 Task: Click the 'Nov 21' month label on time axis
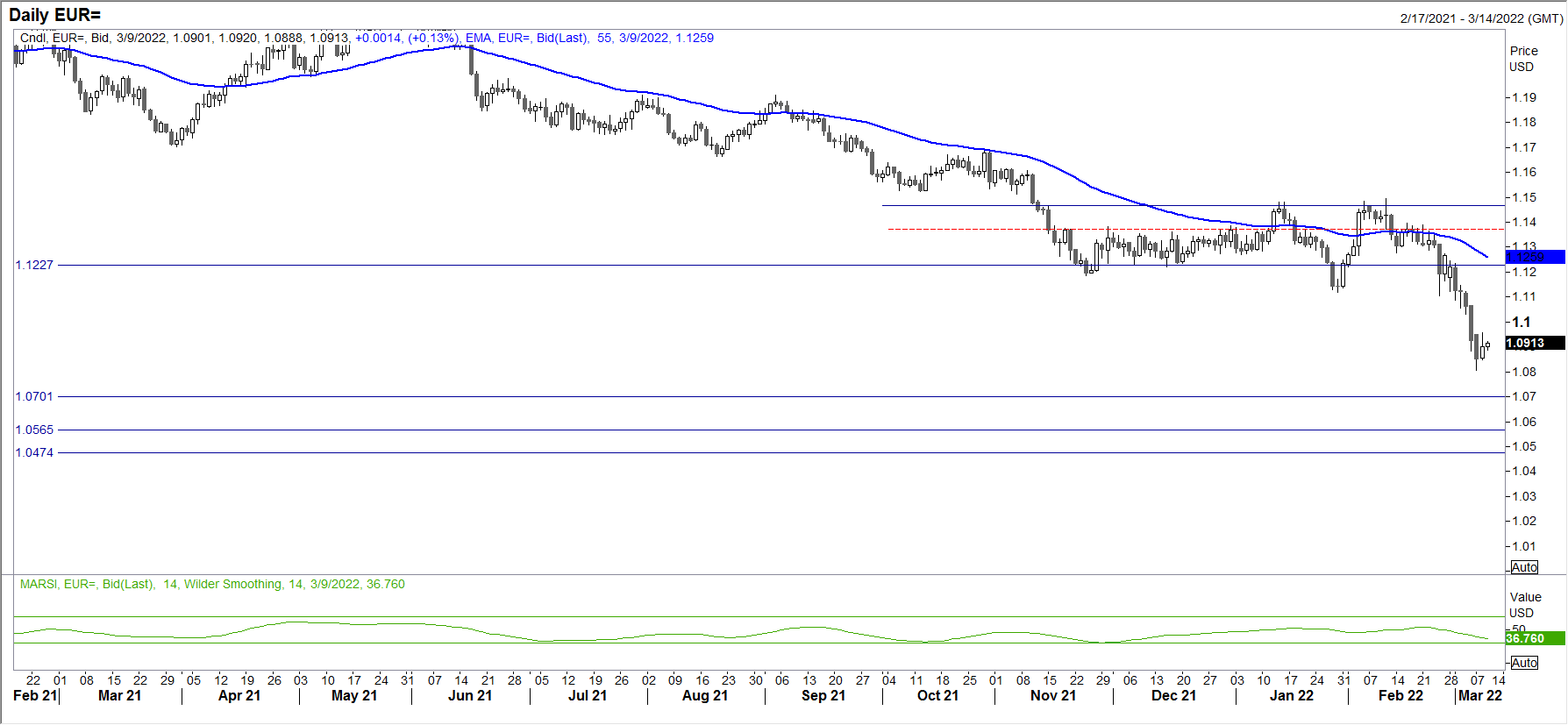[x=1053, y=695]
